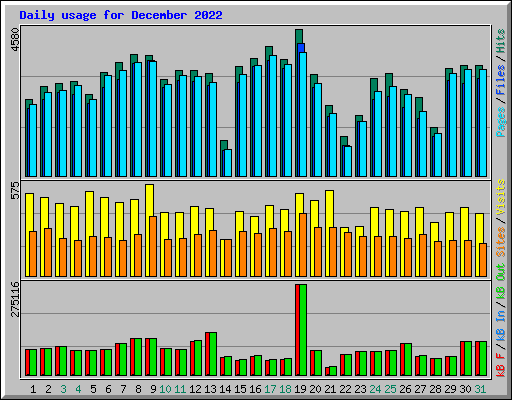Click day 4 on the x-axis
The width and height of the screenshot is (512, 400).
click(x=78, y=389)
